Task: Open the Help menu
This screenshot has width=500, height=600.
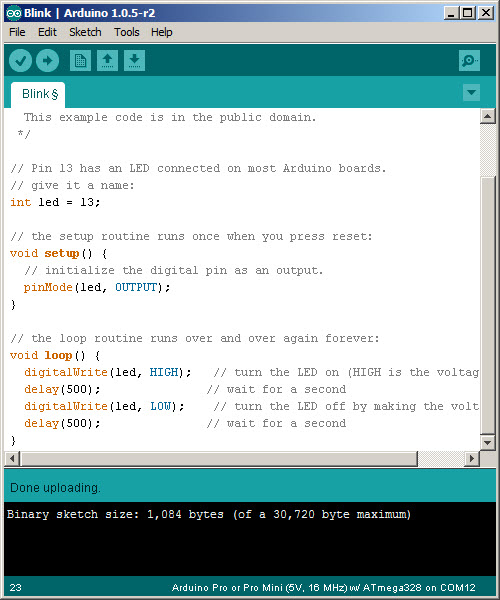Action: [x=161, y=32]
